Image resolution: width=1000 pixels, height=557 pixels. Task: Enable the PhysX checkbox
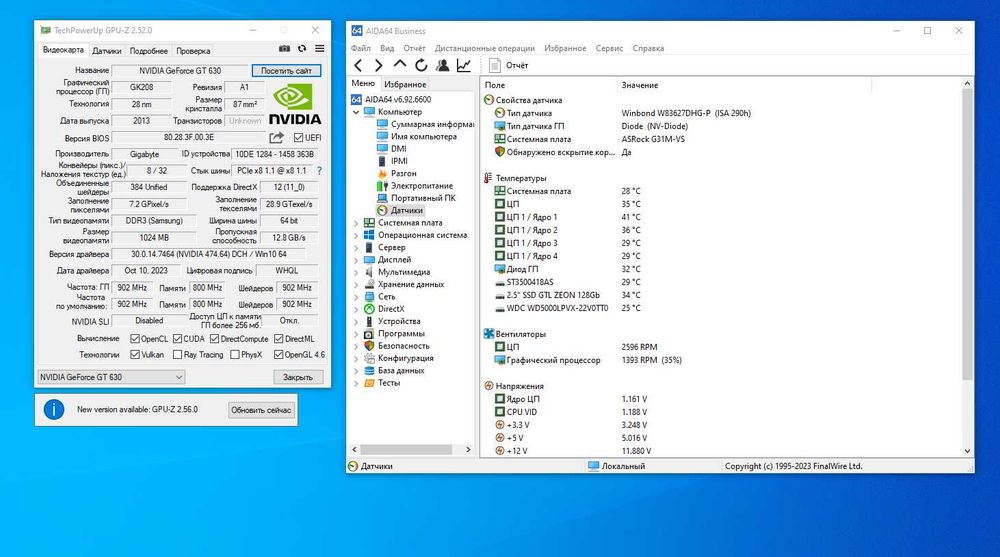click(235, 355)
